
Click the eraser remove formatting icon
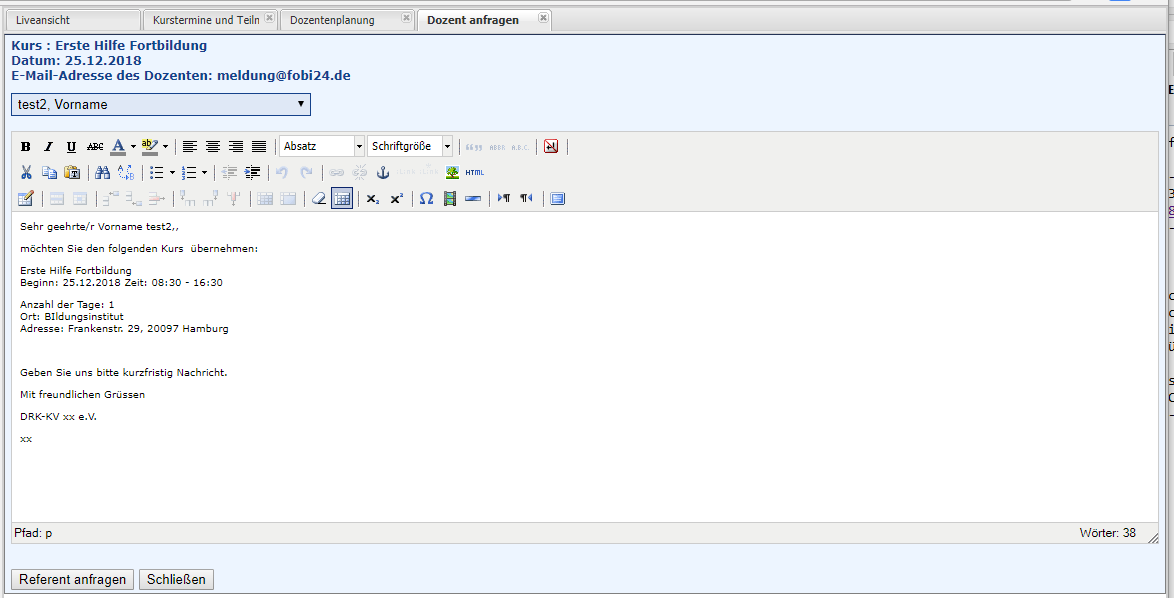[319, 198]
